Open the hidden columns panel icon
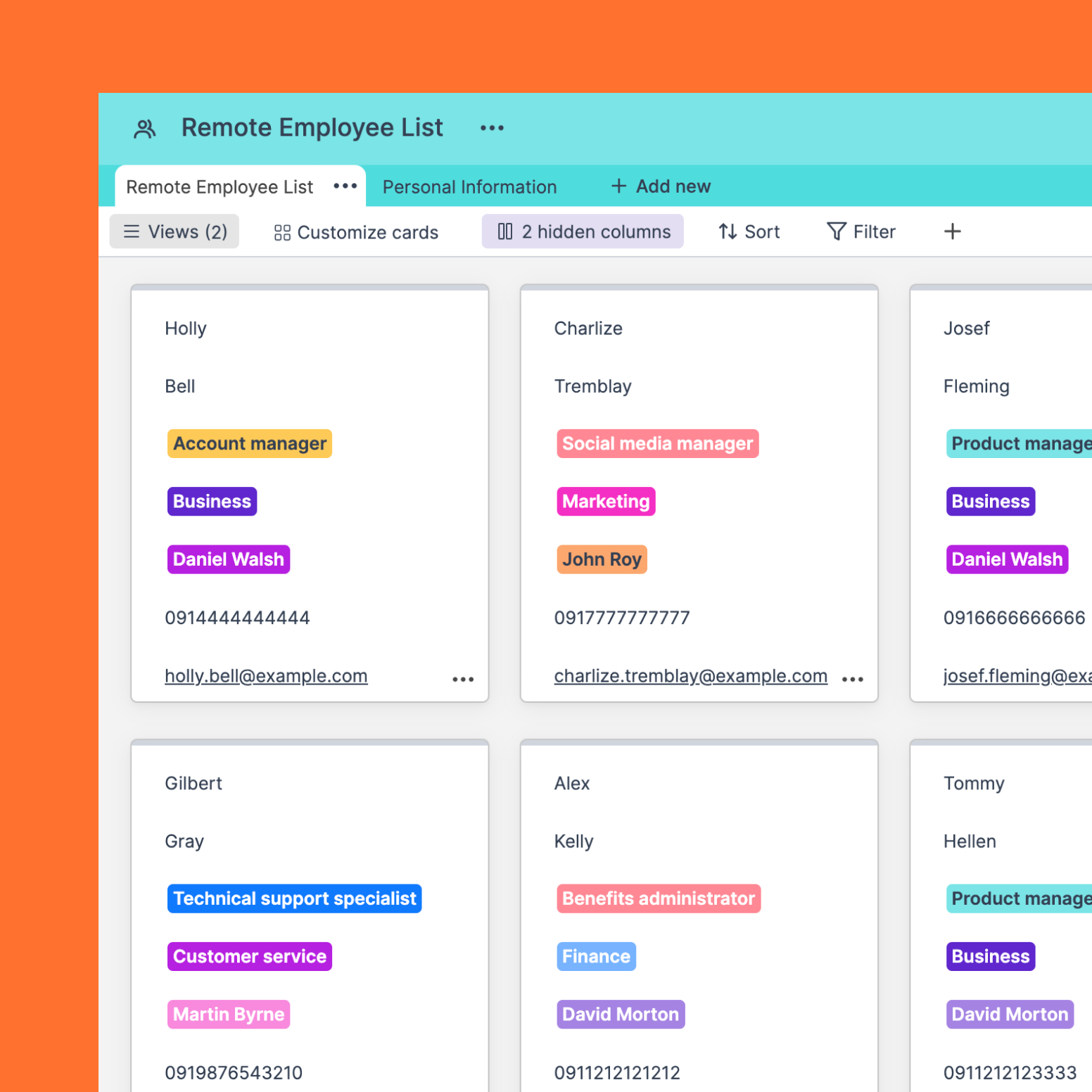 pos(505,231)
